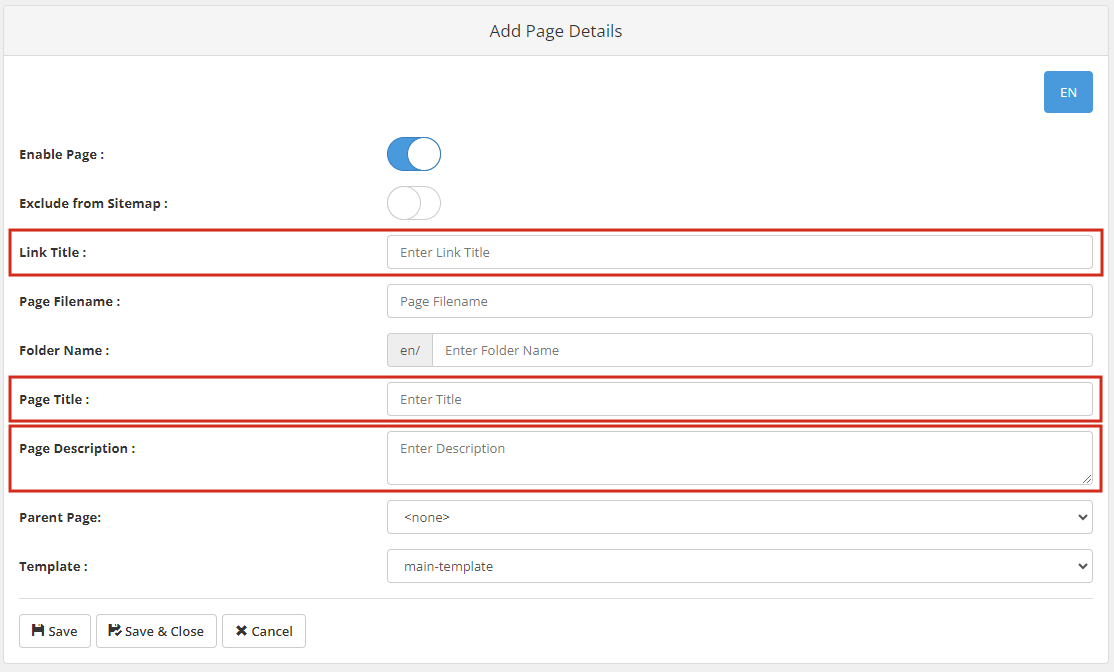Click inside the Enter Link Title field

(x=739, y=252)
